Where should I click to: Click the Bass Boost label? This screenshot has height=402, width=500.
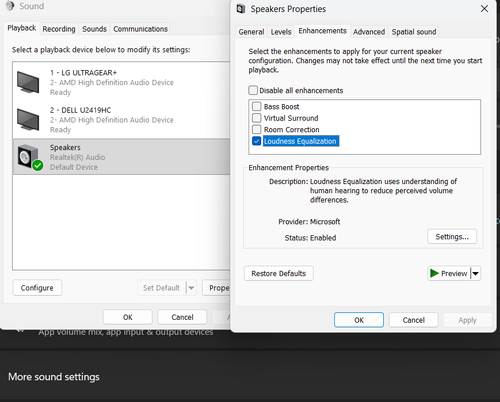[281, 107]
